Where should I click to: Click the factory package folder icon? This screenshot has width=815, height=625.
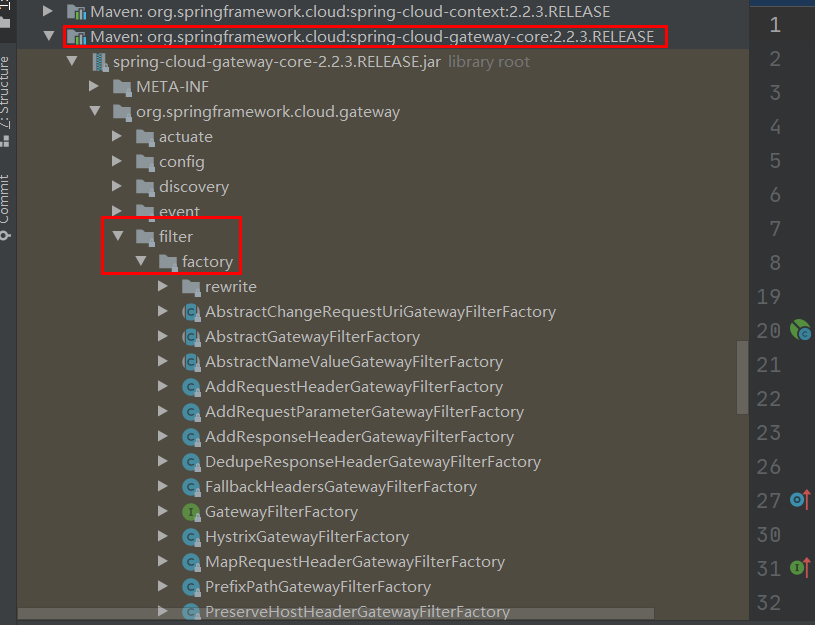click(168, 262)
